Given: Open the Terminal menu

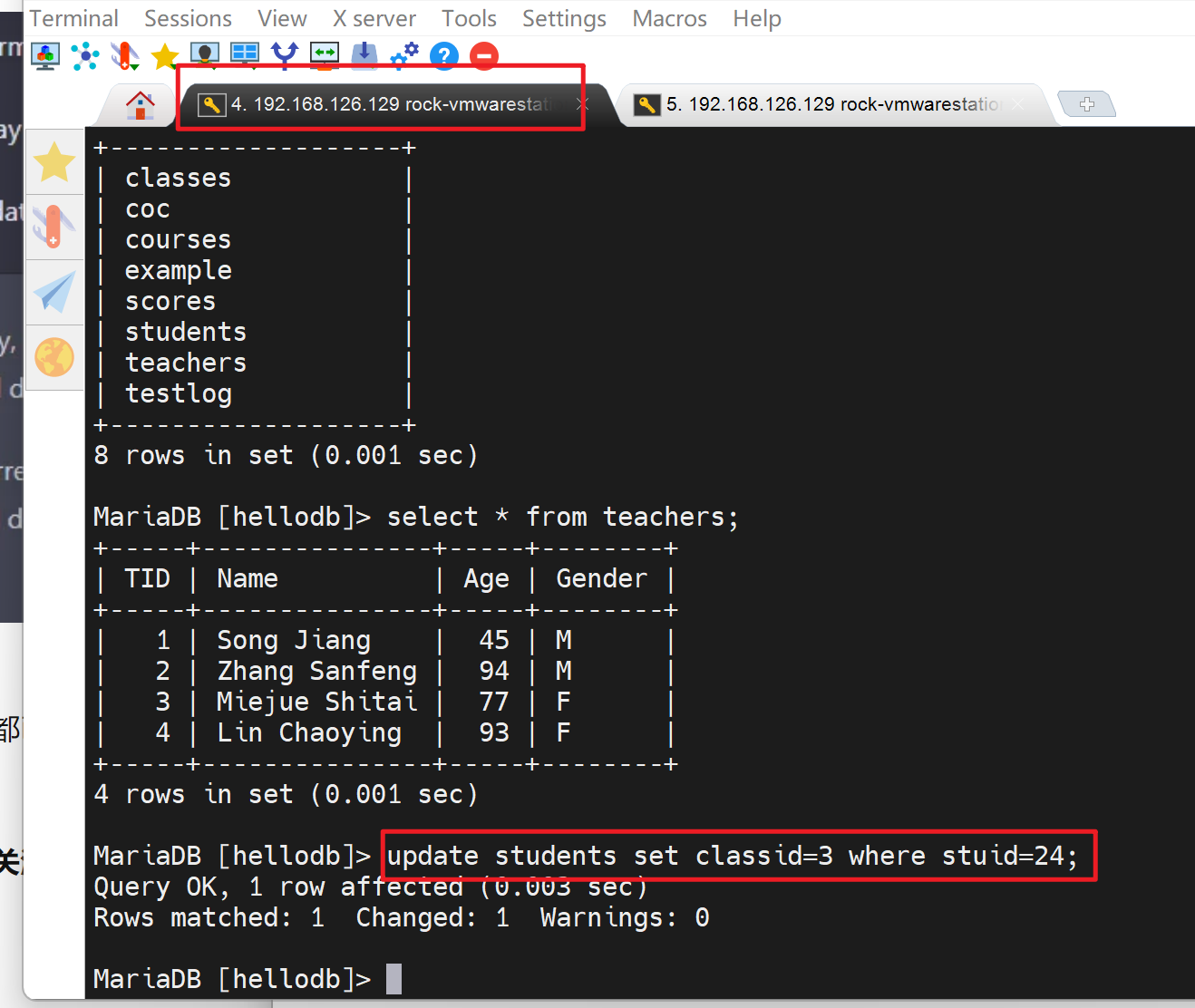Looking at the screenshot, I should tap(73, 18).
